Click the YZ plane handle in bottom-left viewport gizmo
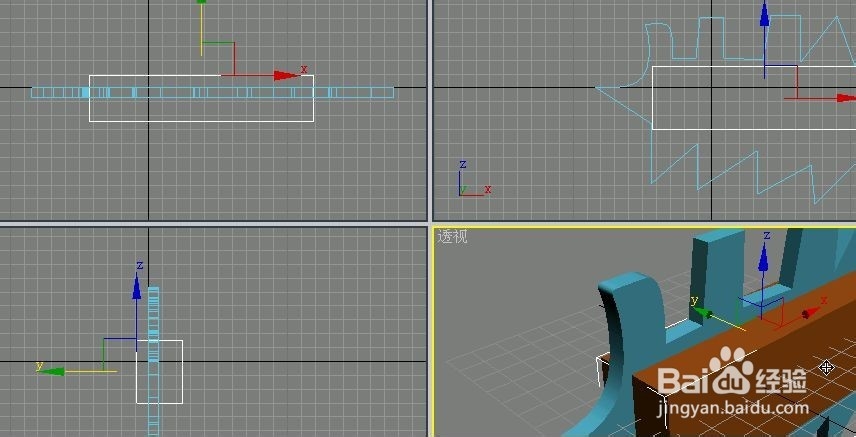 tap(120, 355)
